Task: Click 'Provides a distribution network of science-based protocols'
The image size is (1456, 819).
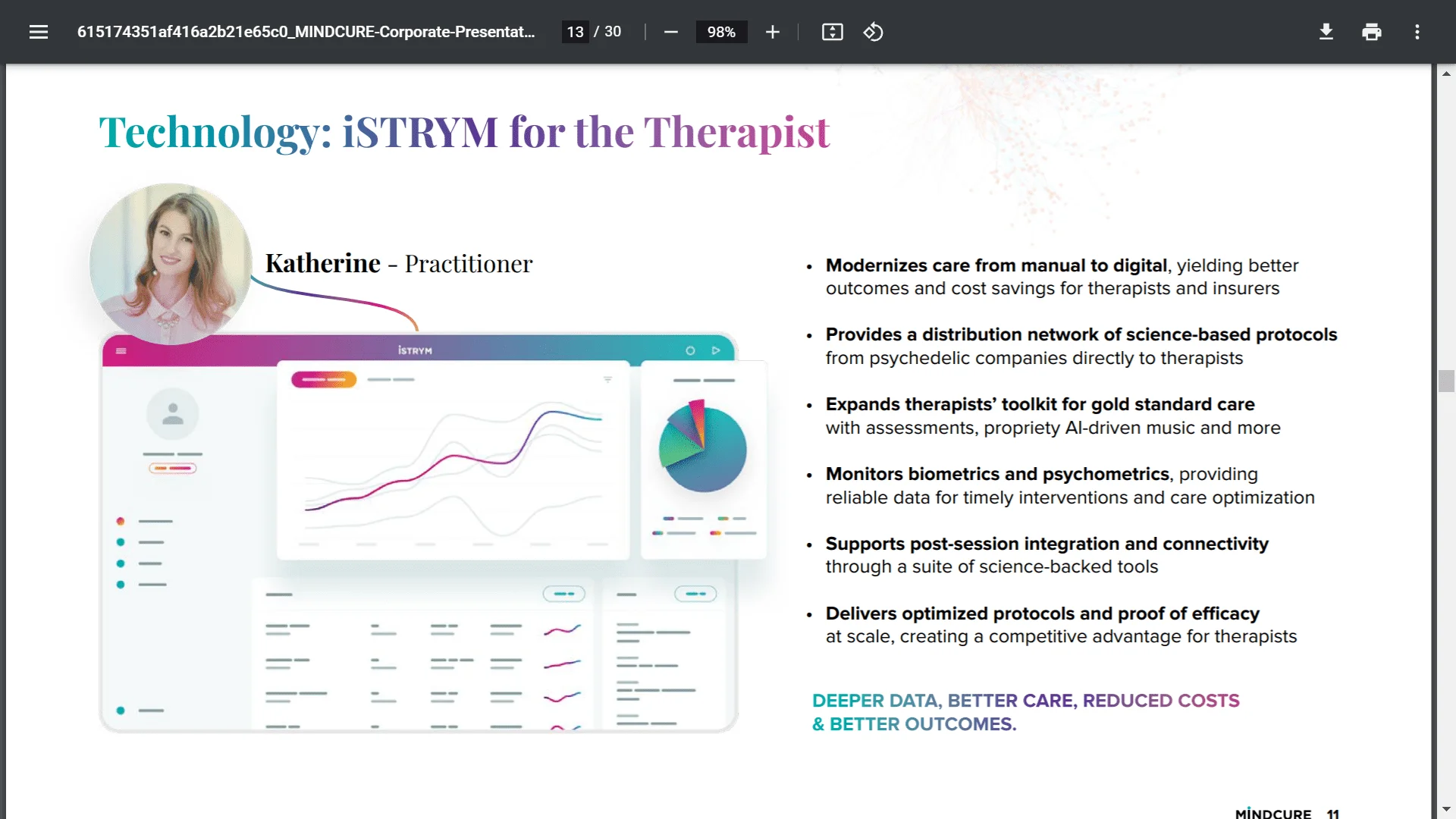Action: [x=1081, y=334]
